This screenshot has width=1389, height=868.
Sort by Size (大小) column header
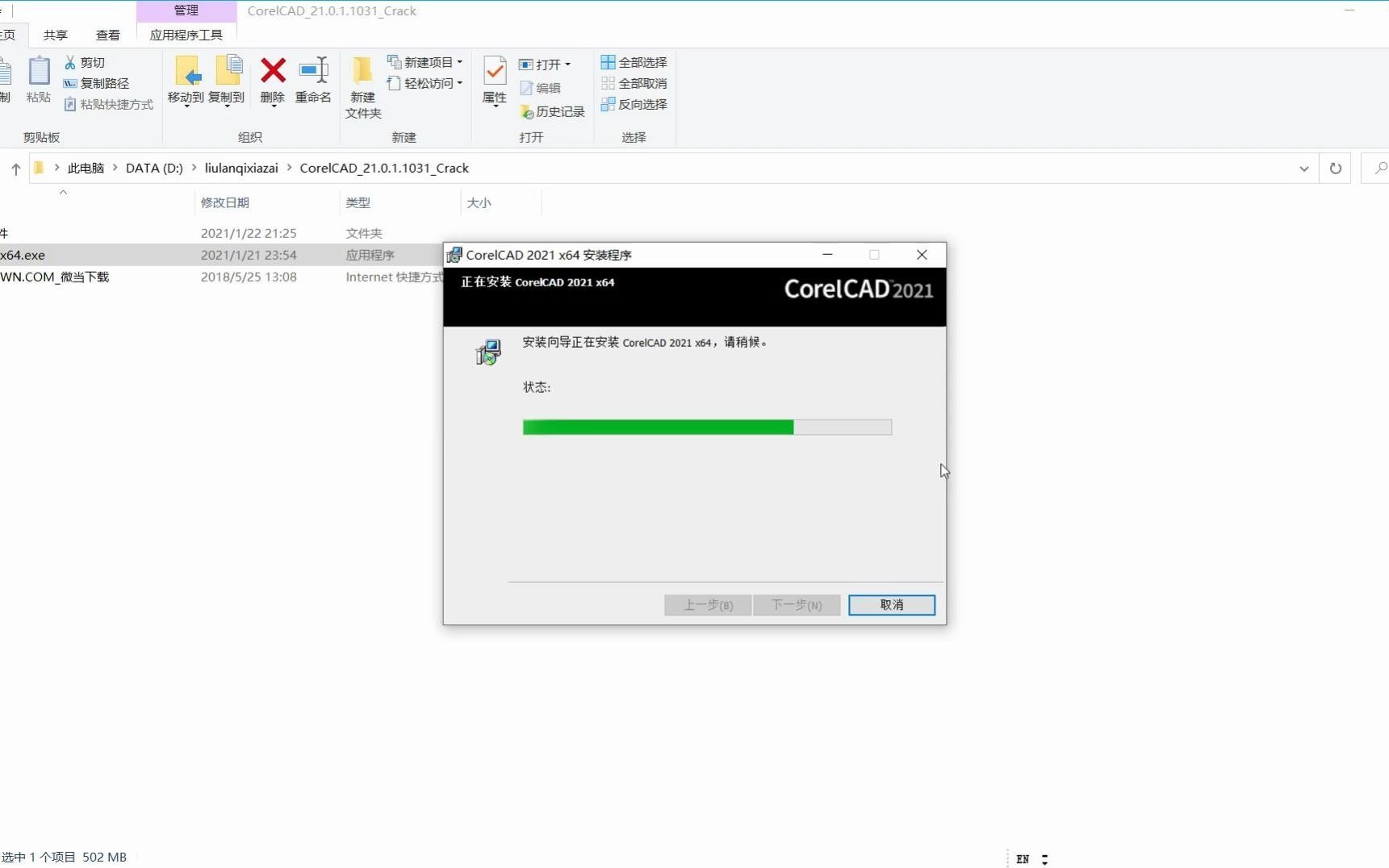click(479, 202)
